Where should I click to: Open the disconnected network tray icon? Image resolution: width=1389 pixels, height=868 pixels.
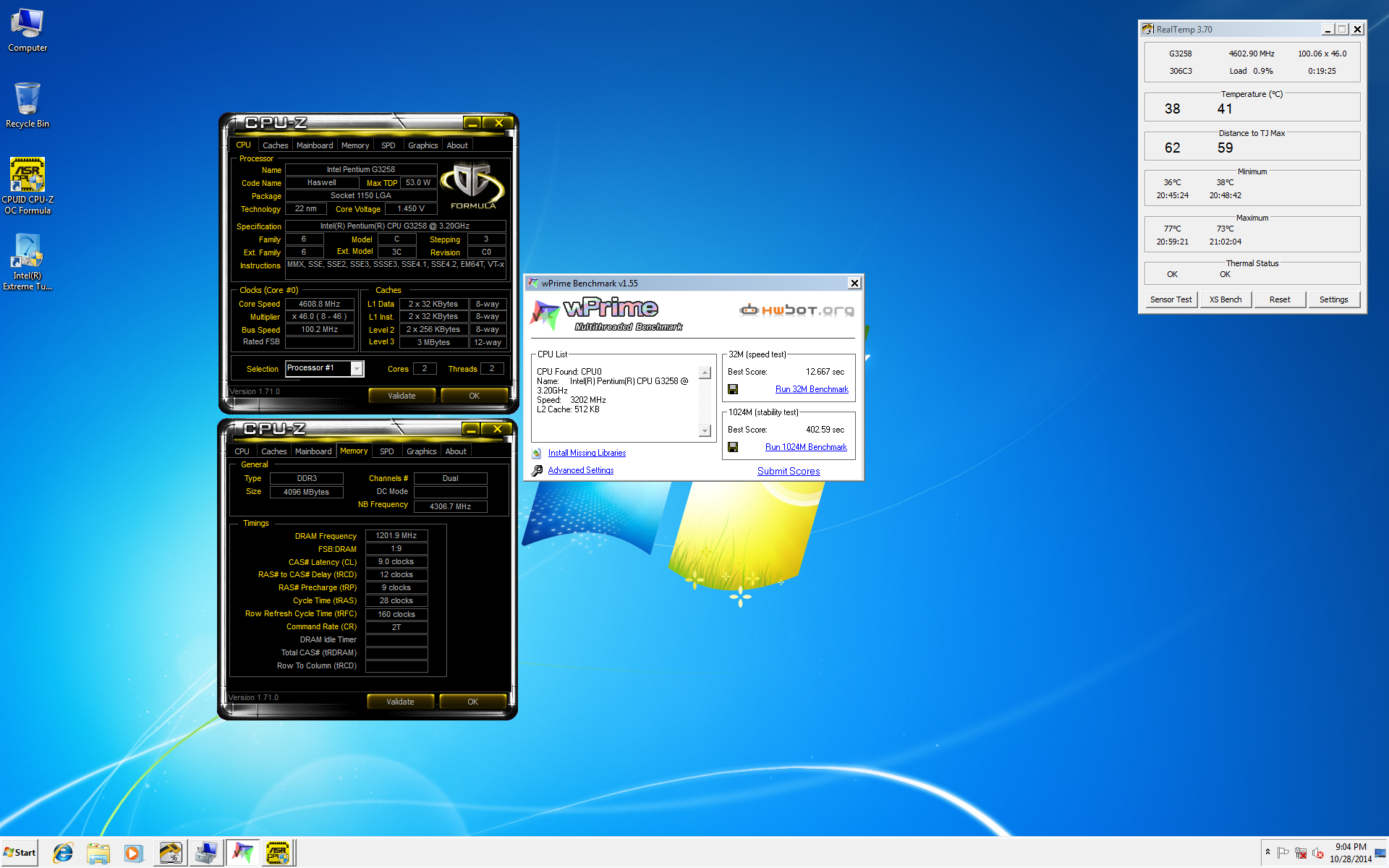(1301, 853)
